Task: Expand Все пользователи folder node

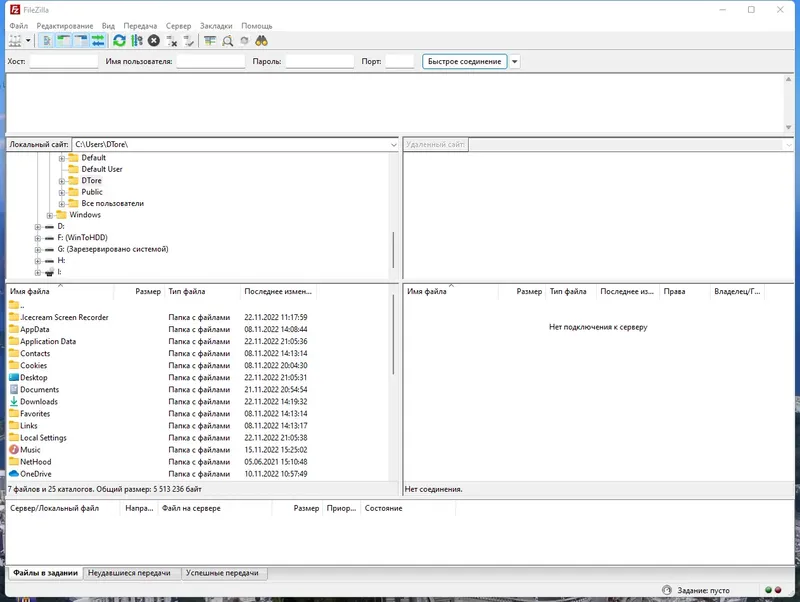Action: 62,204
